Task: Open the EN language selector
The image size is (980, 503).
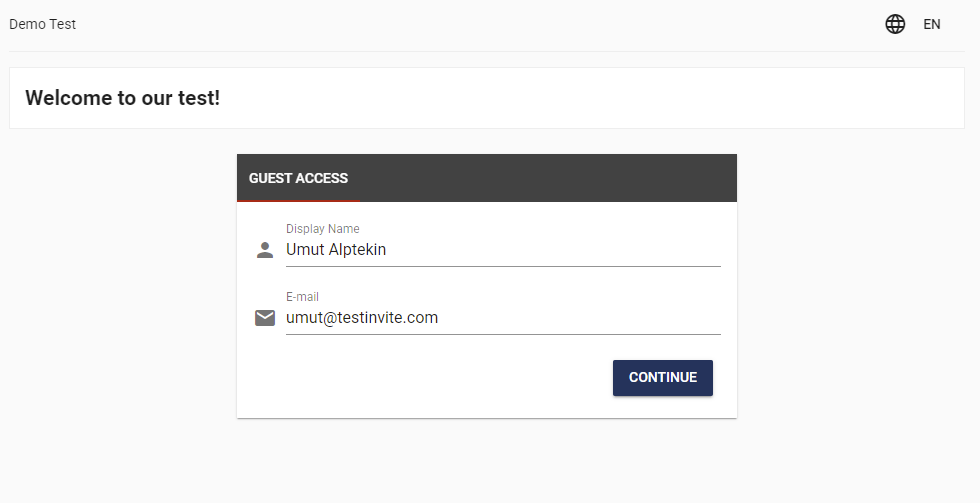Action: point(932,24)
